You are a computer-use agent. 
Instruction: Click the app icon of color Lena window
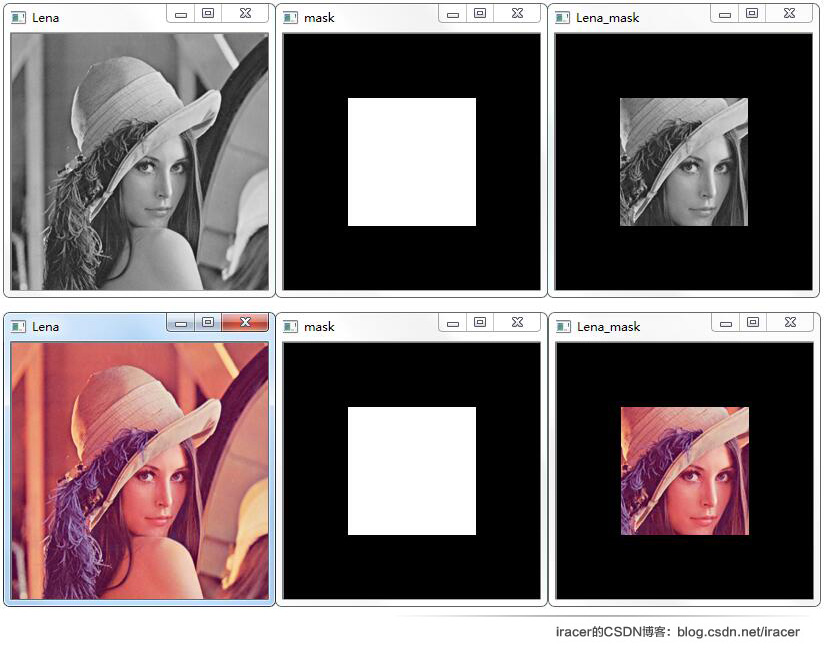[18, 327]
